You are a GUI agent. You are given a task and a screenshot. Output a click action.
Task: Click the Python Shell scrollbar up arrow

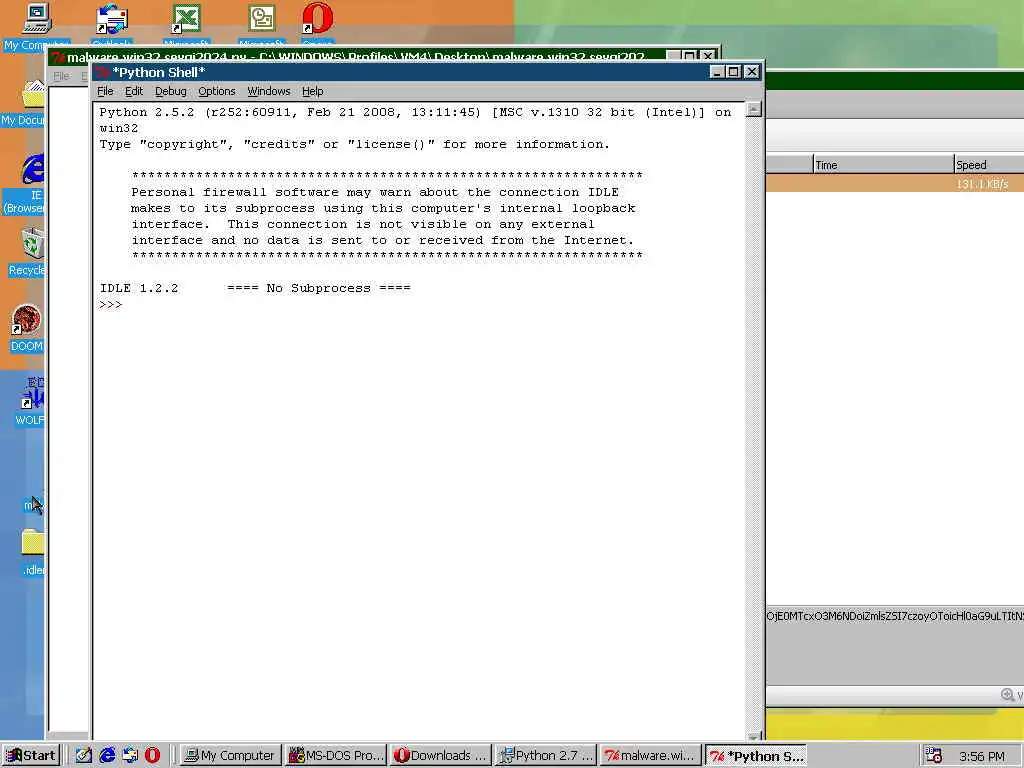[754, 109]
